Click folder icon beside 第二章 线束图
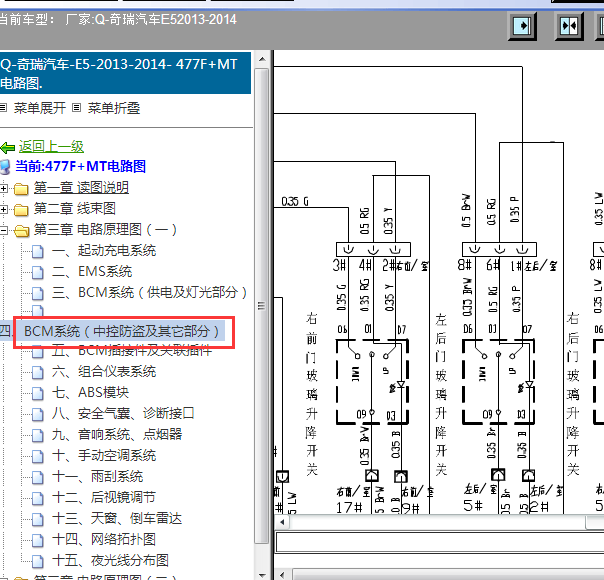Screen dimensions: 604x580 21,210
